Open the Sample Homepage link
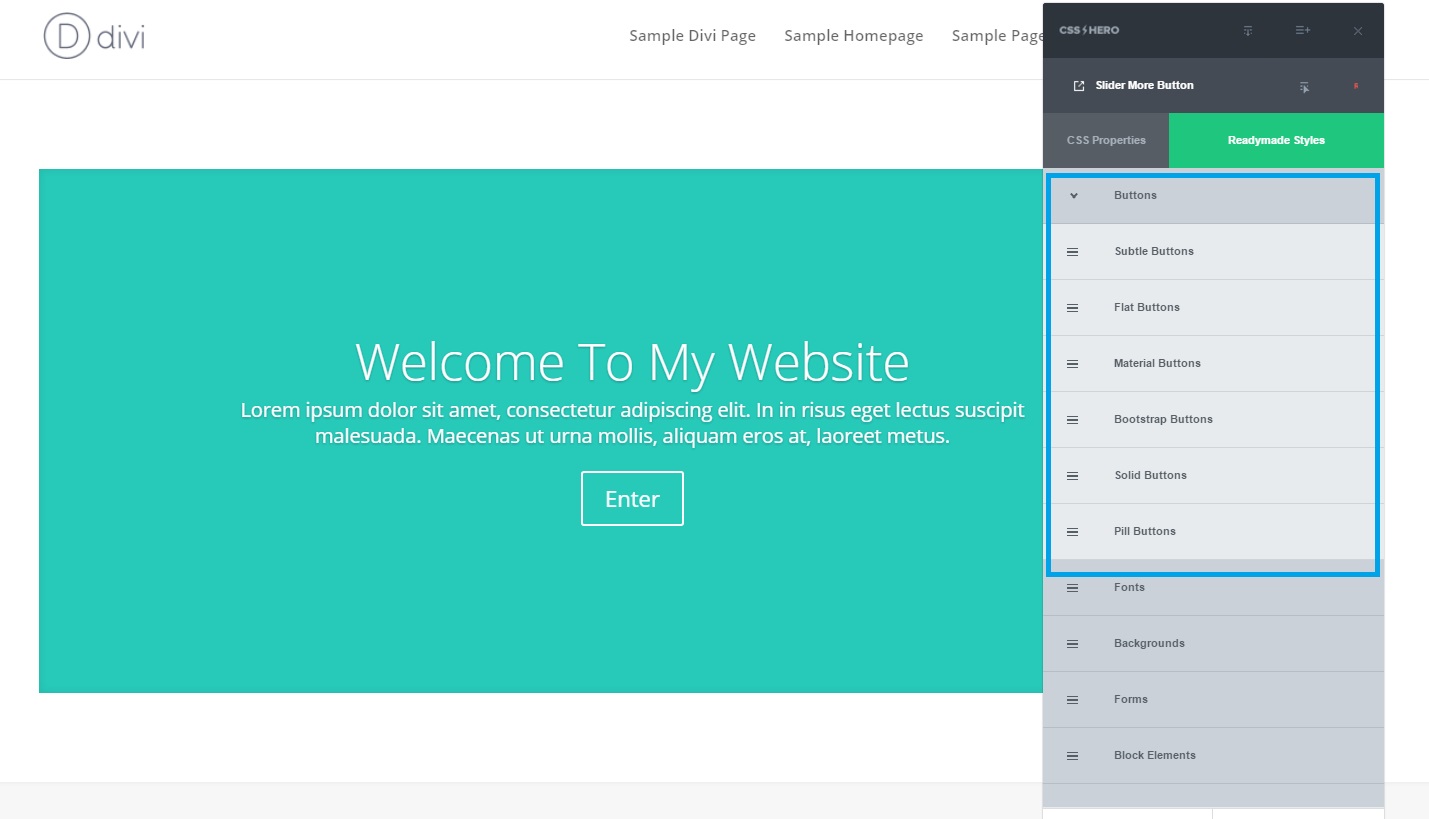The width and height of the screenshot is (1429, 819). tap(853, 36)
